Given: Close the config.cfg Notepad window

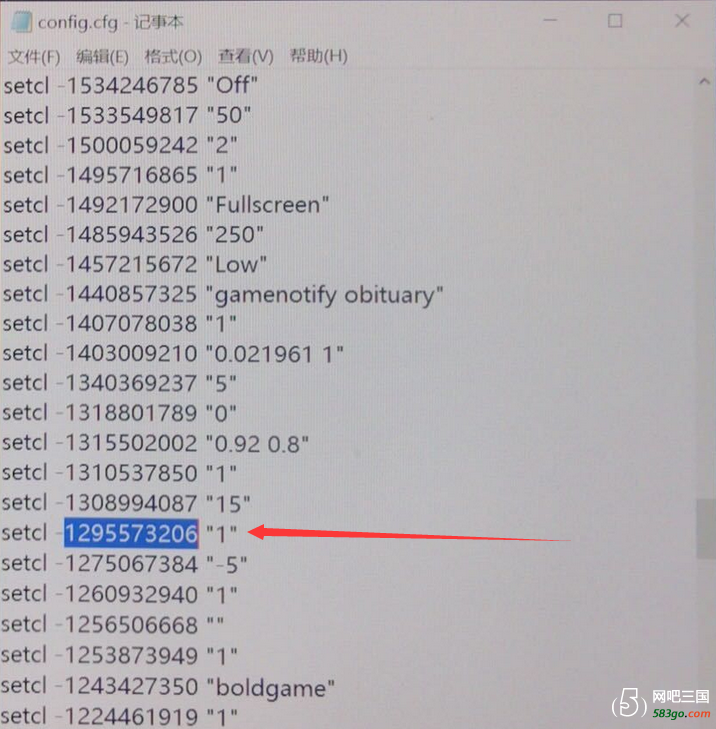Looking at the screenshot, I should (x=682, y=20).
